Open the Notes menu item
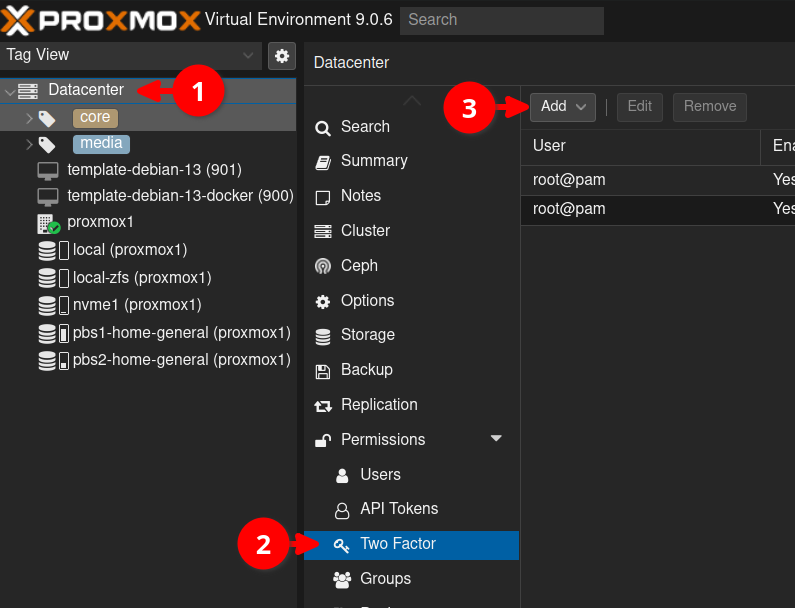Screen dimensions: 795x608 411,196
